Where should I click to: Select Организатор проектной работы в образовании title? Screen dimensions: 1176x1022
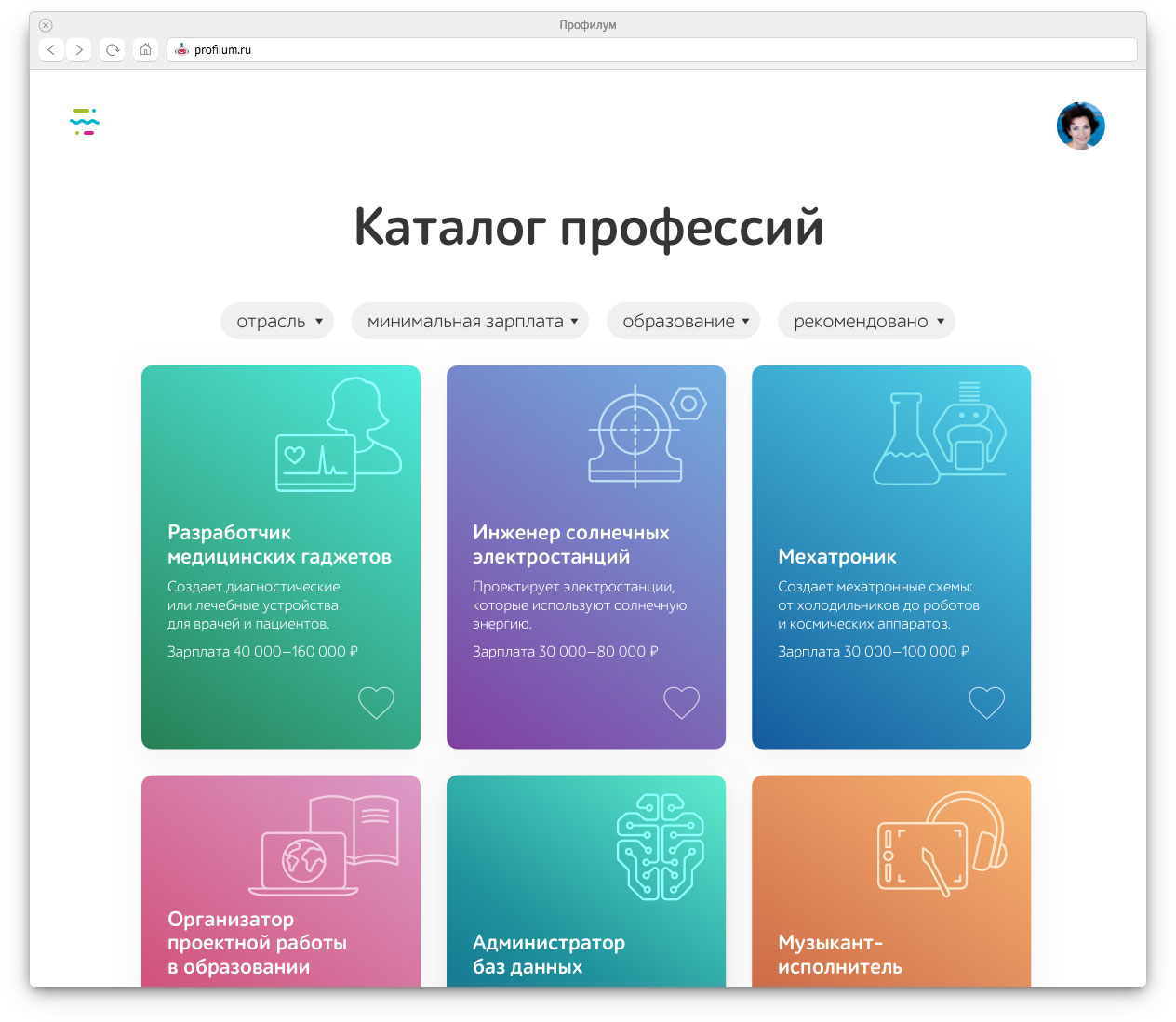coord(257,943)
